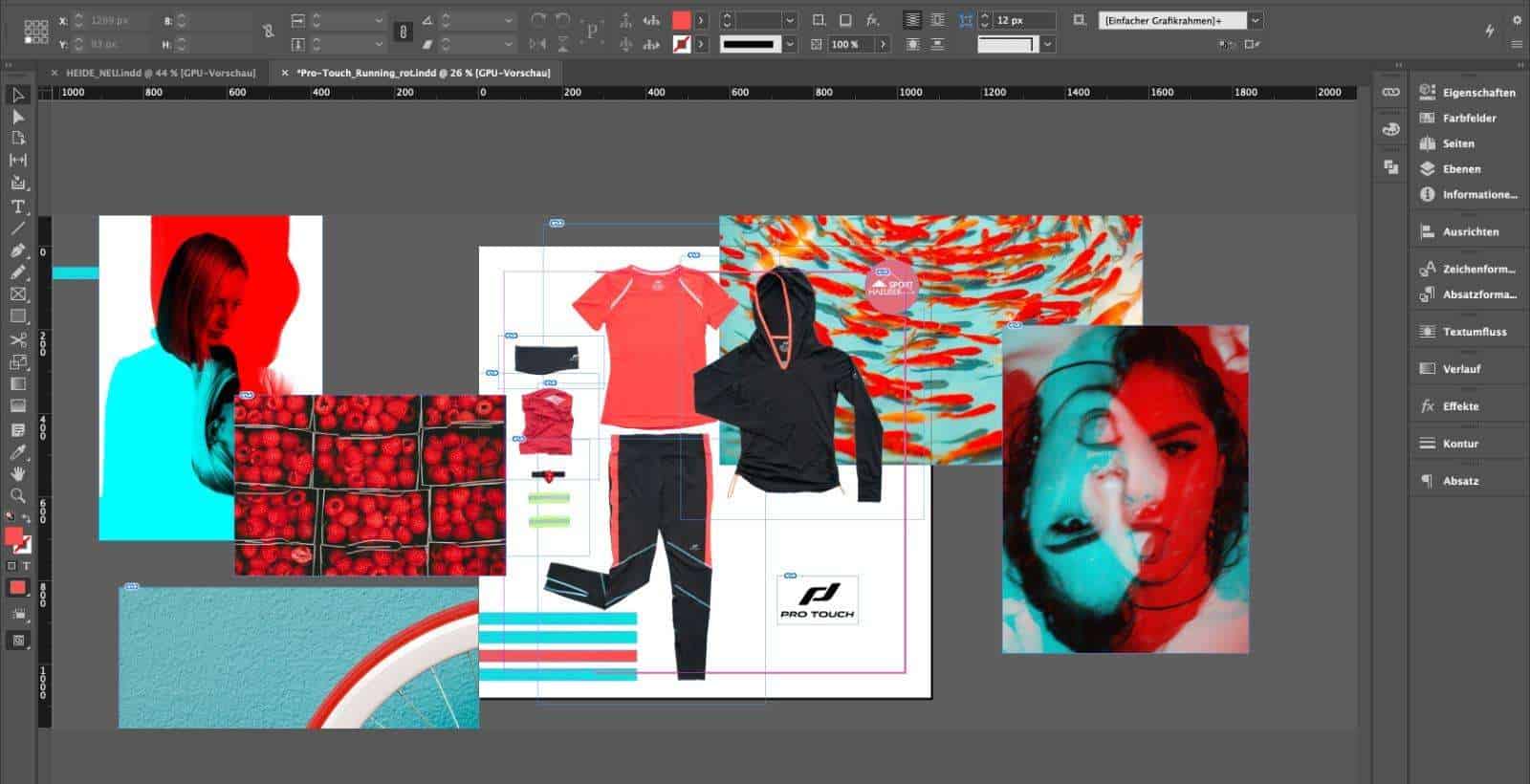Screen dimensions: 1530x784
Task: Click the swap fill and stroke arrow
Action: (x=27, y=519)
